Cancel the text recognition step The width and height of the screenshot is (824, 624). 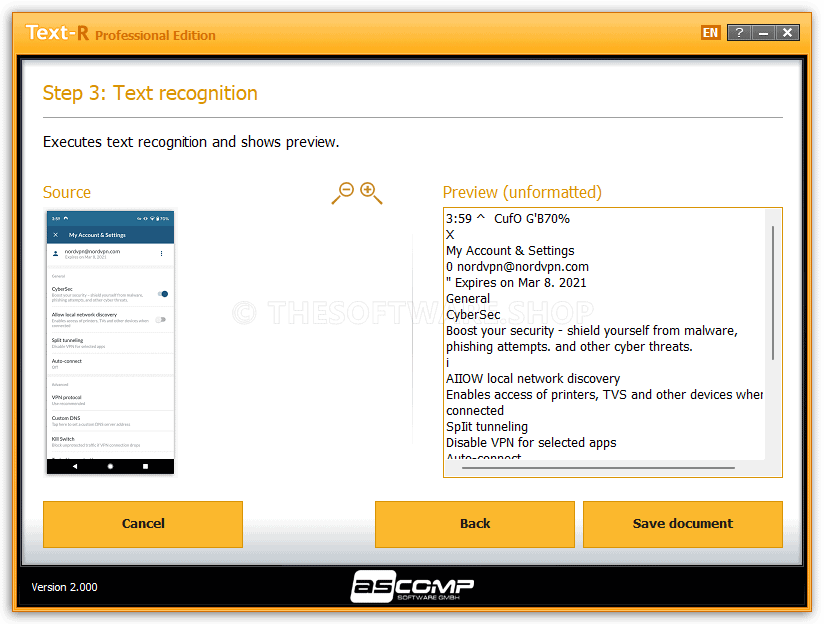click(143, 524)
